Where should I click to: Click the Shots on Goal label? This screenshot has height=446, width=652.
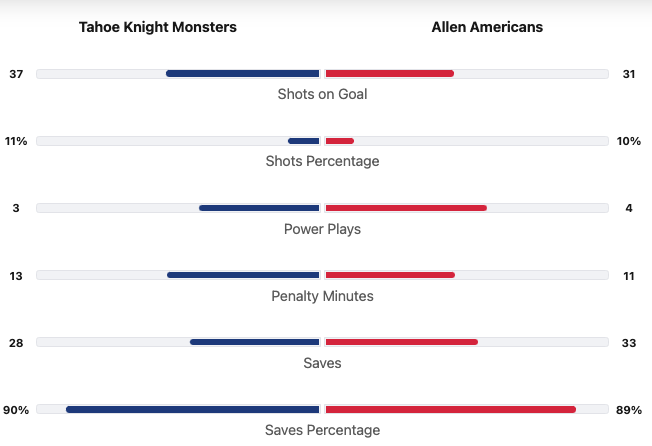click(x=322, y=94)
